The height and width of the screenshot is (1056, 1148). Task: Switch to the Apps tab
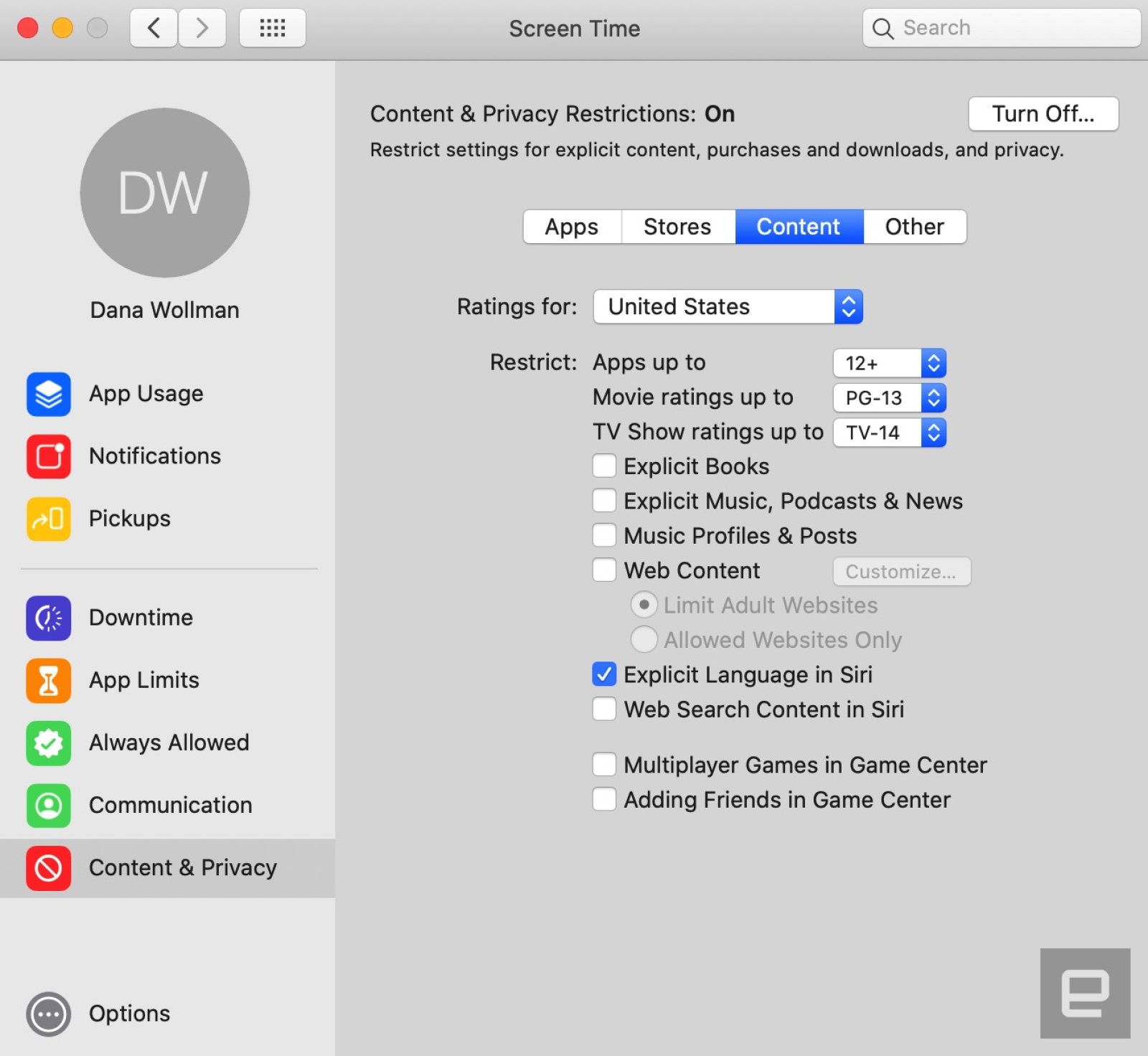(572, 227)
